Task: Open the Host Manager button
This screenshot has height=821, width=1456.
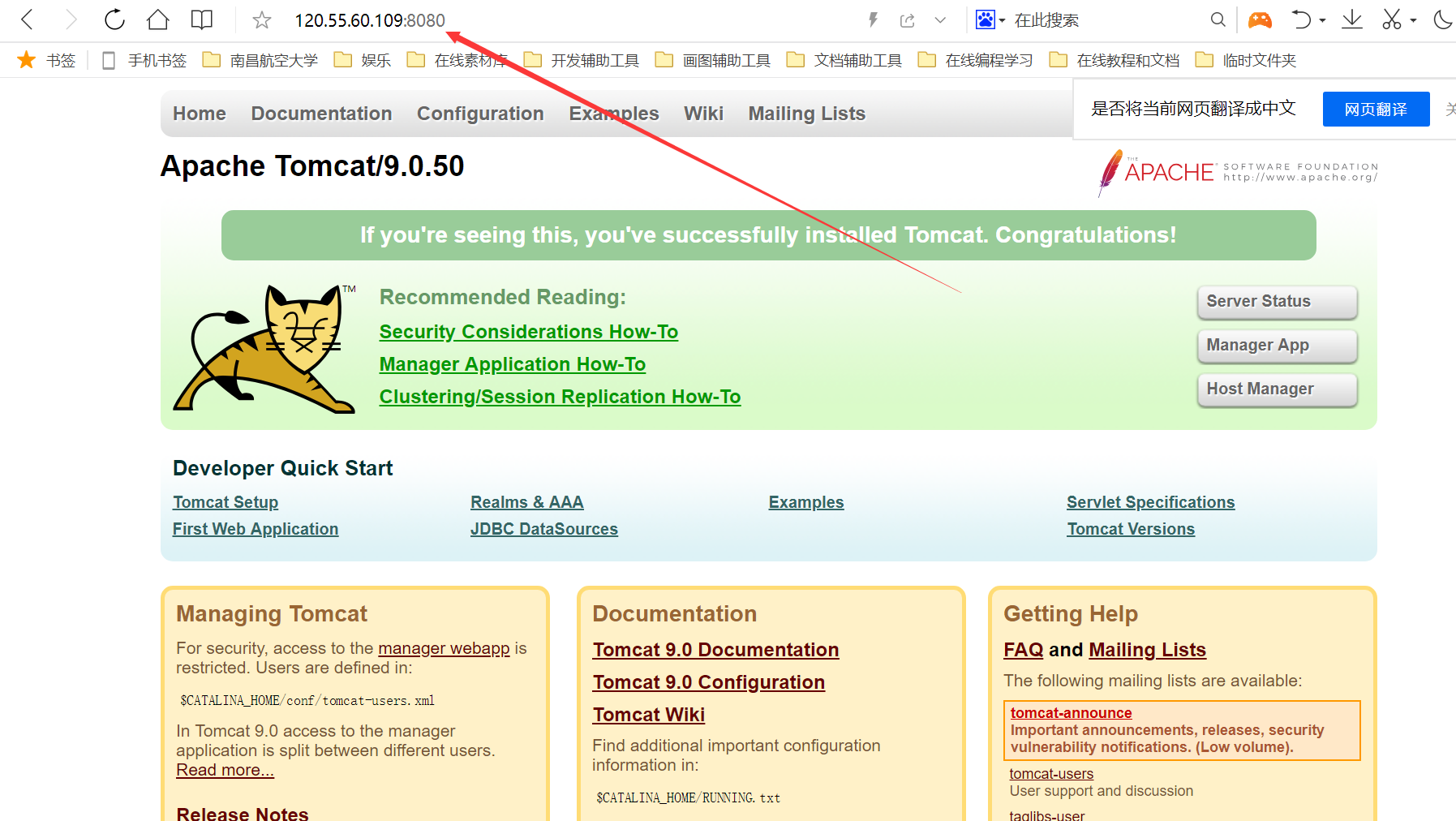Action: pos(1278,389)
